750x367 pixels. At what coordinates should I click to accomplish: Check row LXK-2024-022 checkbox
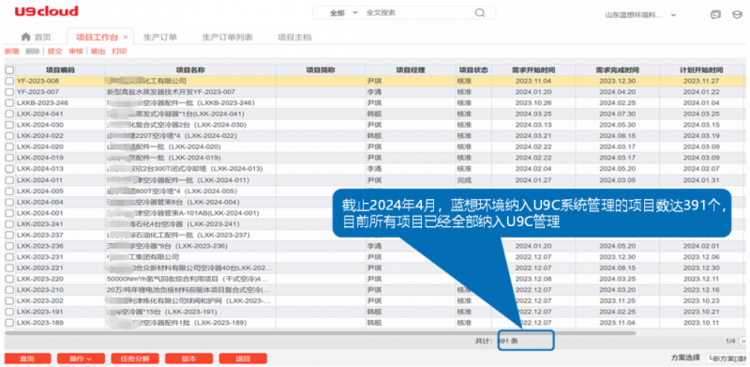[x=10, y=136]
